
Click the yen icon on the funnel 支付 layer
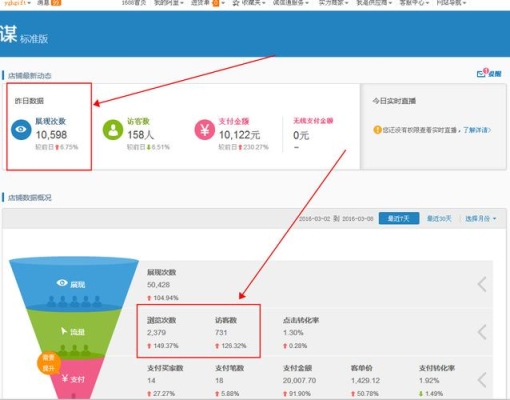click(65, 379)
